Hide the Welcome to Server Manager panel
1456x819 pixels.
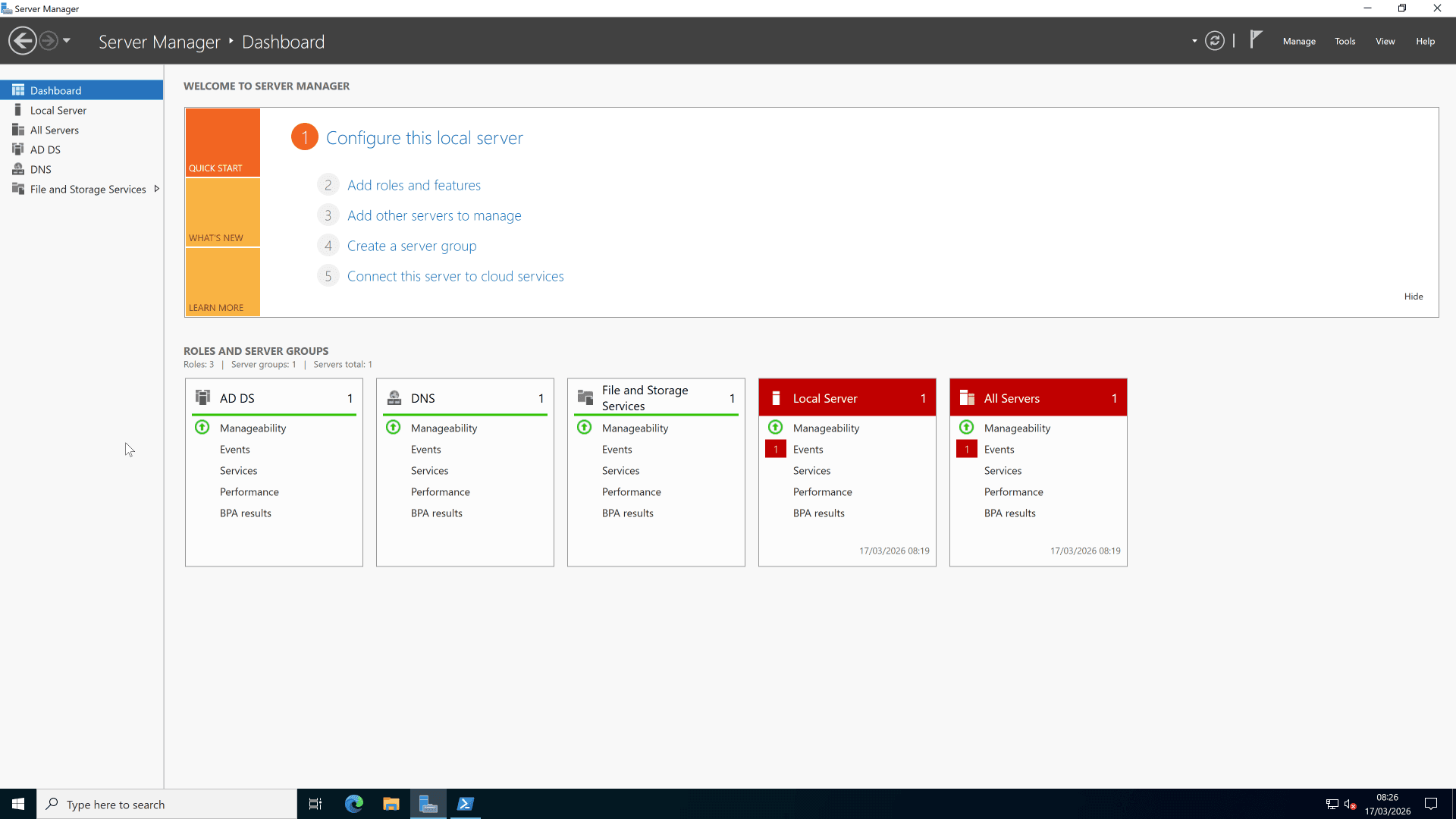tap(1414, 296)
